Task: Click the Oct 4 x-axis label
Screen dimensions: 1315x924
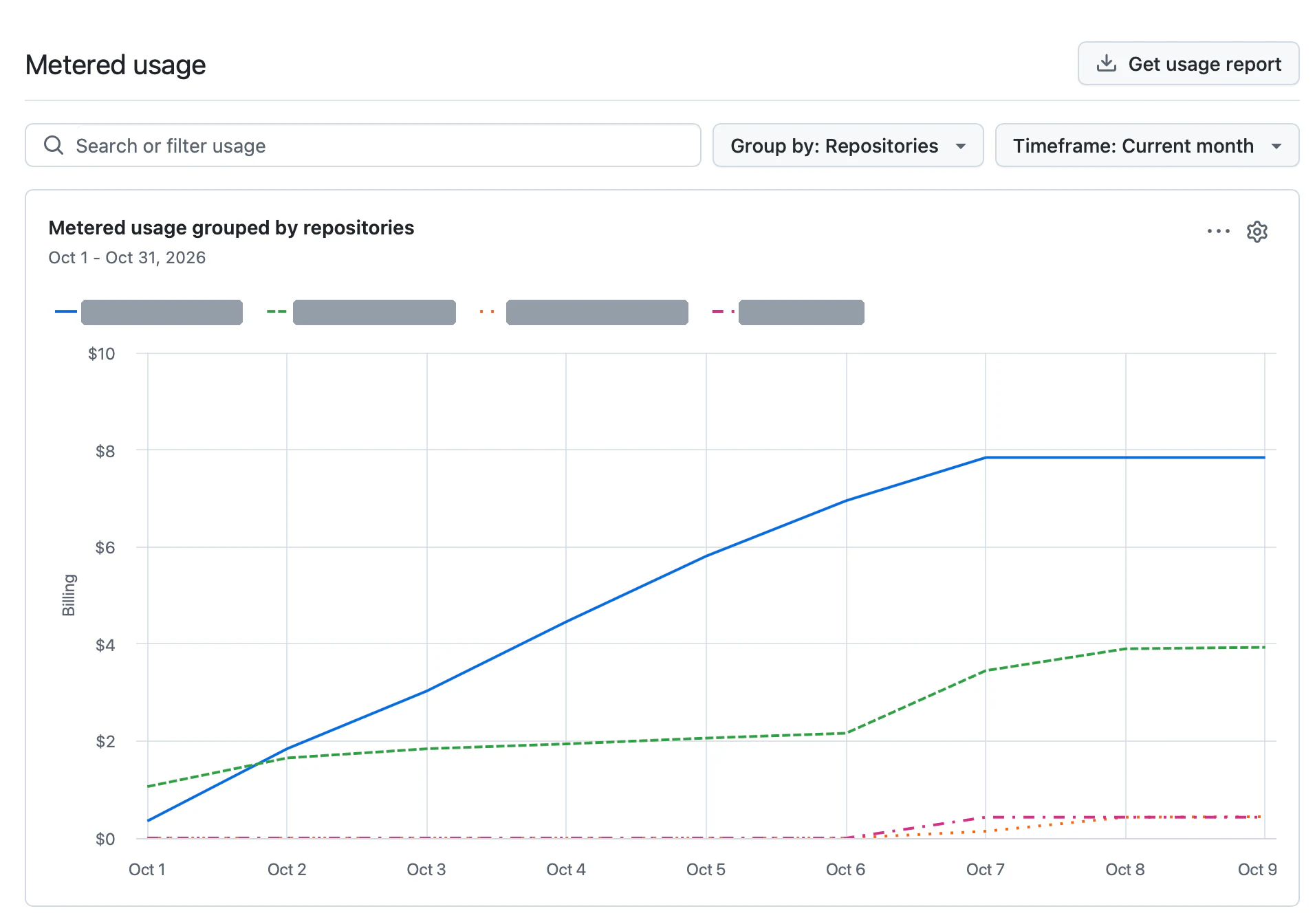Action: pos(566,870)
